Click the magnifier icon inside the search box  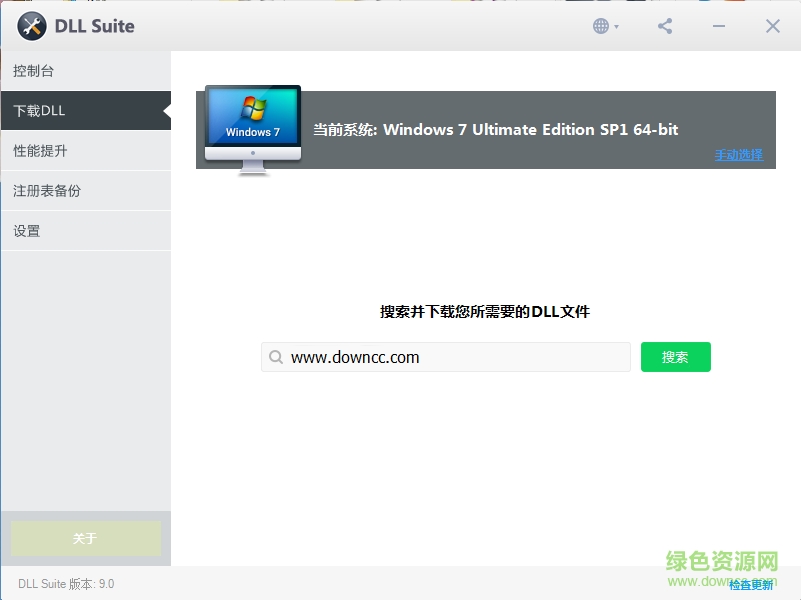click(x=275, y=357)
